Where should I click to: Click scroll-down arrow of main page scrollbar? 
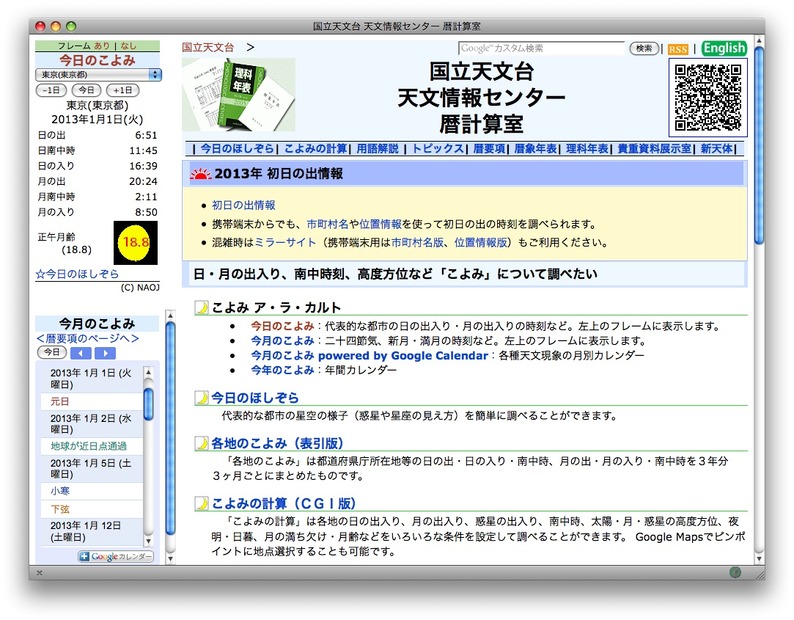point(759,558)
